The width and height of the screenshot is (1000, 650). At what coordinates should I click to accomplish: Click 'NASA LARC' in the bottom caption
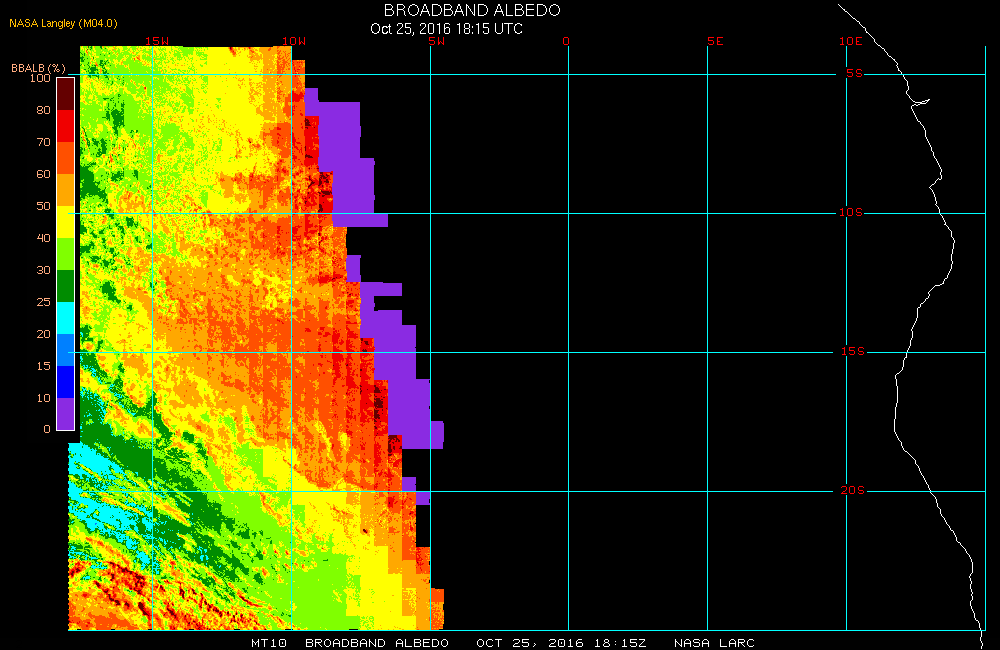click(x=714, y=643)
